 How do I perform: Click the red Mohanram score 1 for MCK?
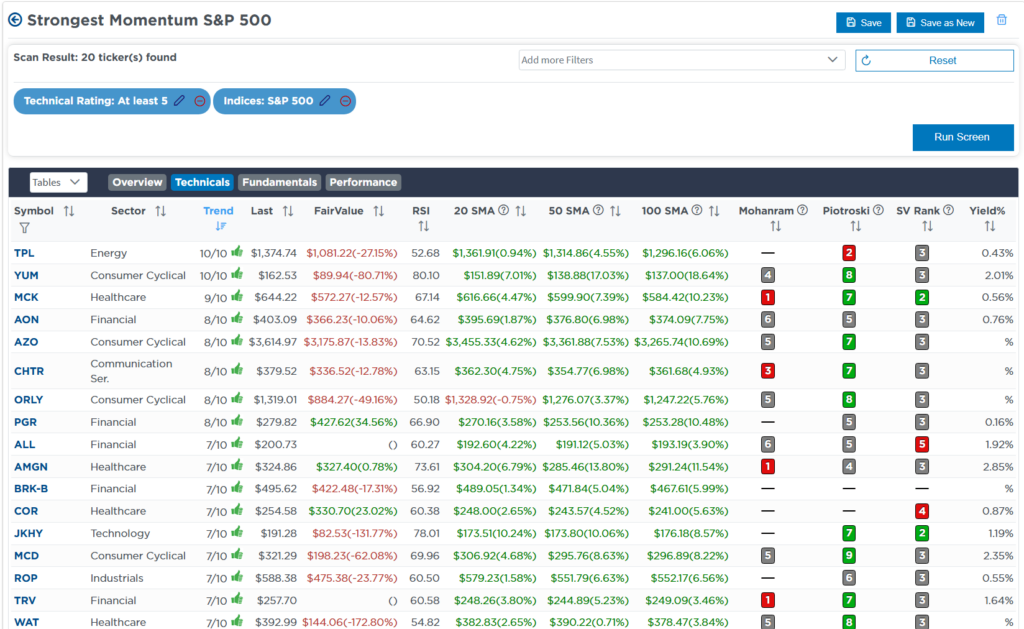coord(768,297)
